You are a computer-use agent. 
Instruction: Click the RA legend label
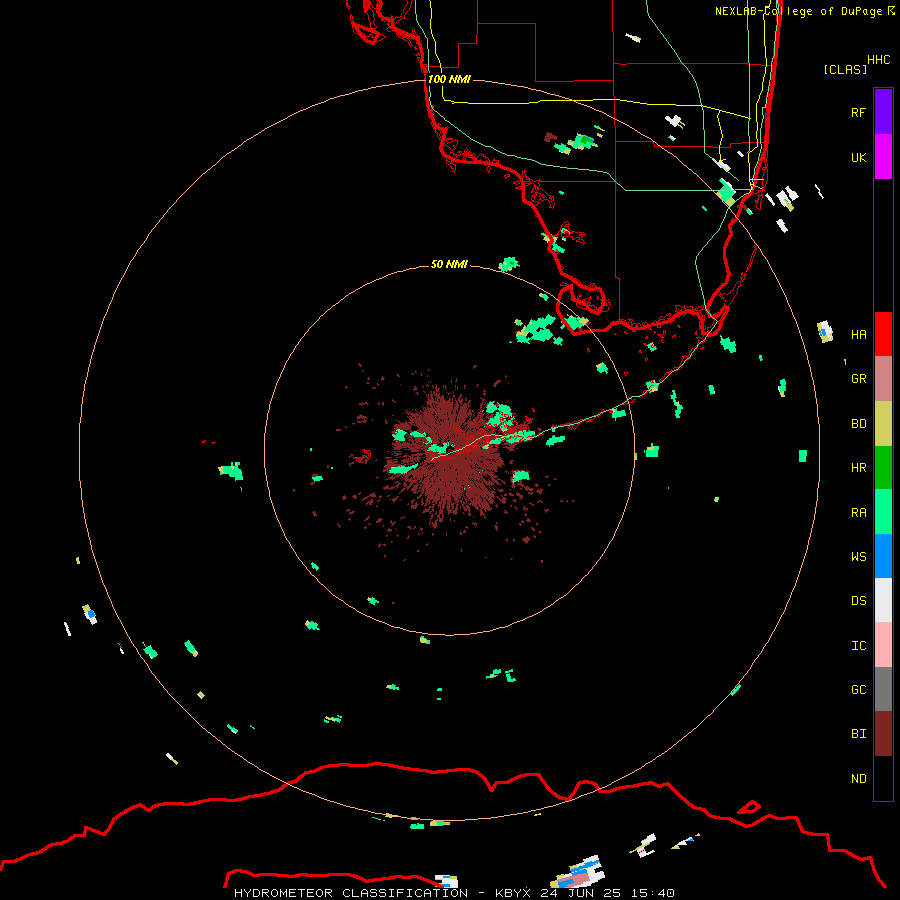858,513
